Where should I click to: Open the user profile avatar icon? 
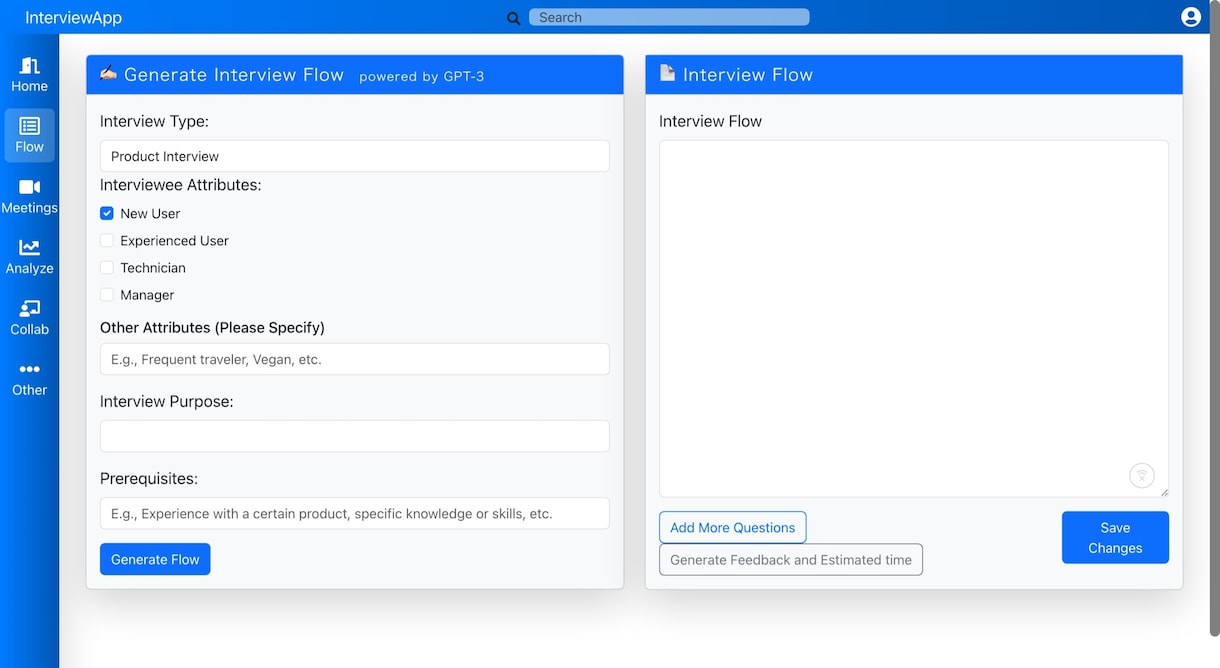click(1190, 17)
